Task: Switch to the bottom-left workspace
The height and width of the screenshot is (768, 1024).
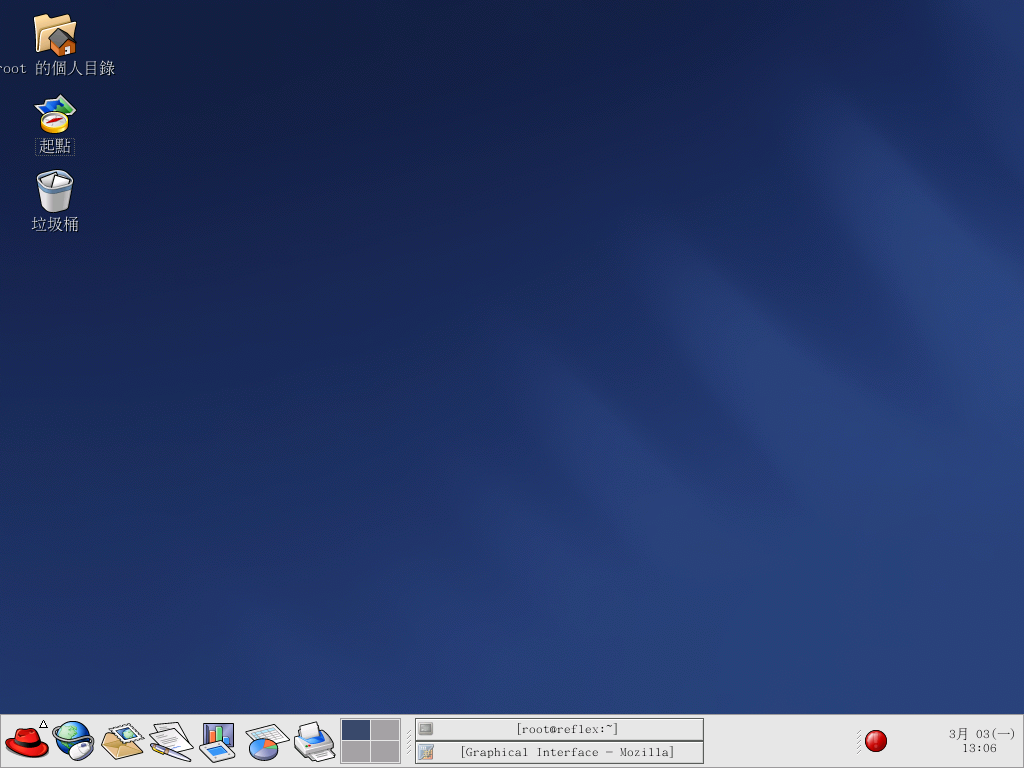Action: coord(356,752)
